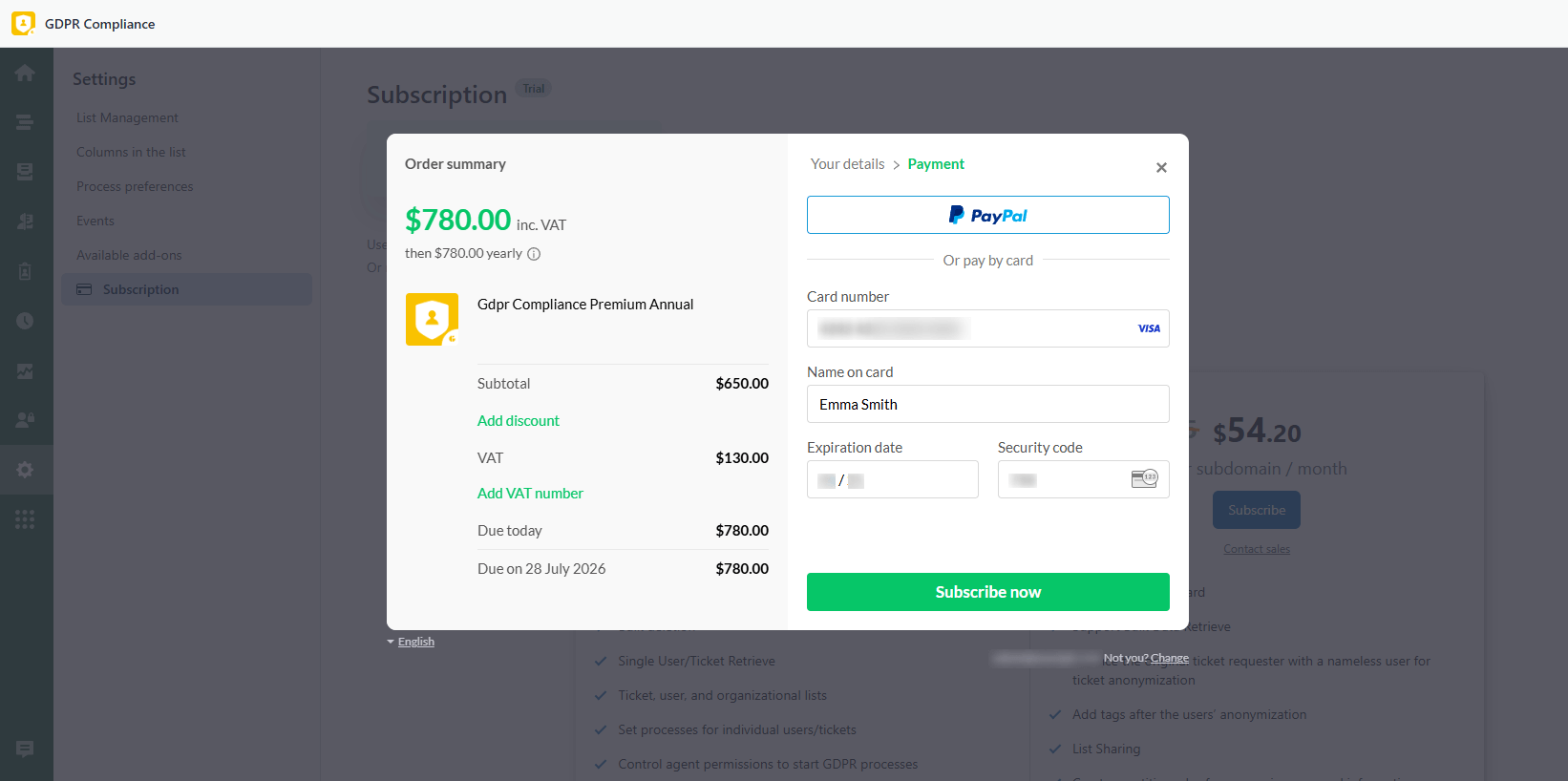Close the payment dialog with X
The image size is (1568, 781).
pyautogui.click(x=1161, y=167)
